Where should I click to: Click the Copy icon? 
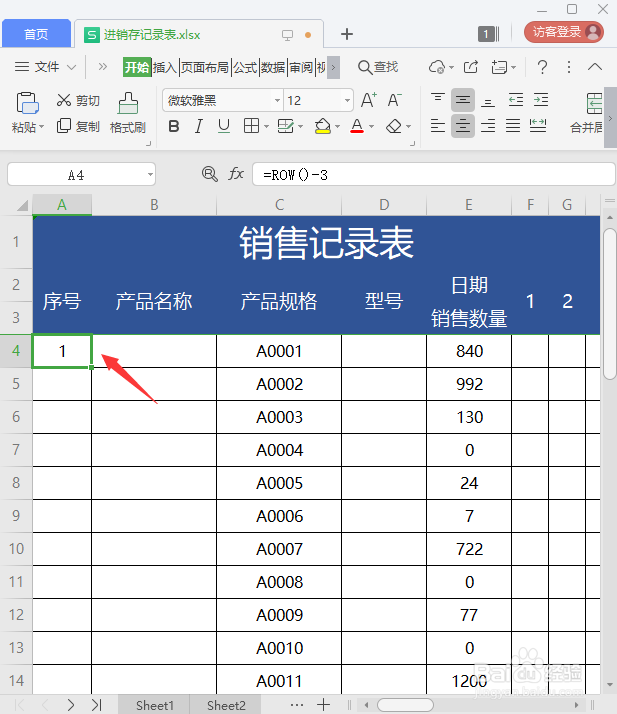point(64,126)
